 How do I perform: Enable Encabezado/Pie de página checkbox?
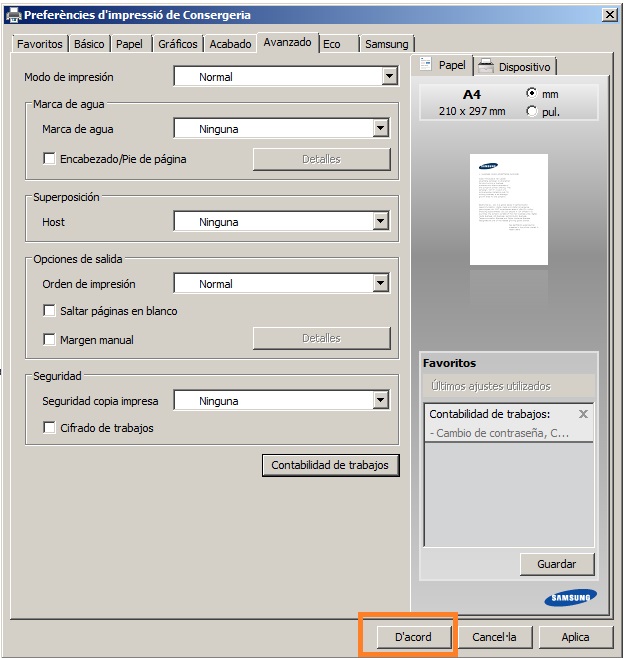click(49, 159)
